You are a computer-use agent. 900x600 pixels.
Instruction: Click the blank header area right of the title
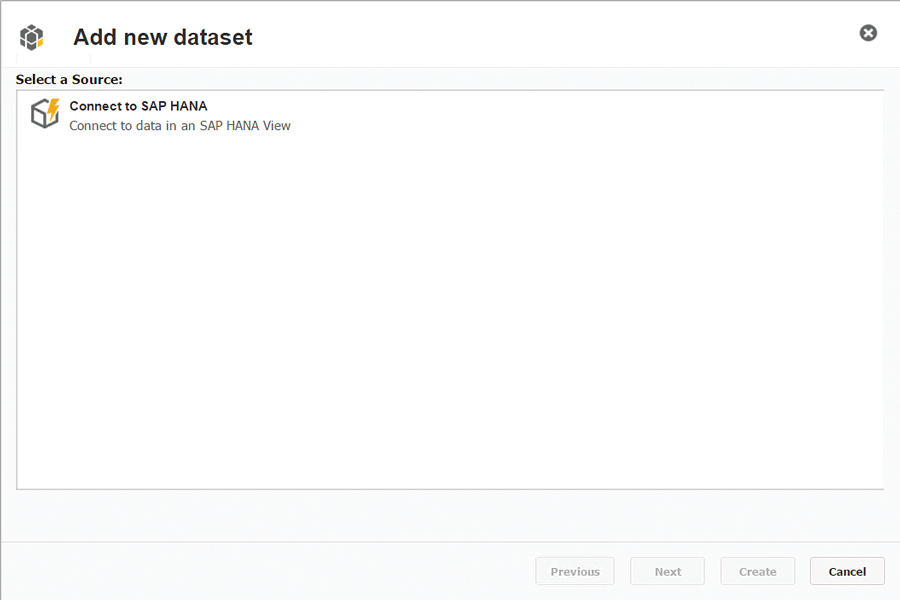click(550, 38)
